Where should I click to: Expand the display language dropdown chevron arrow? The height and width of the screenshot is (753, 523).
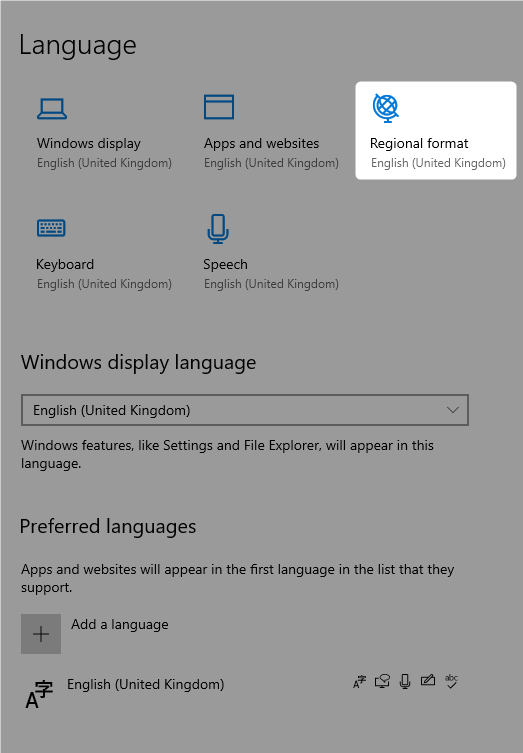(452, 410)
